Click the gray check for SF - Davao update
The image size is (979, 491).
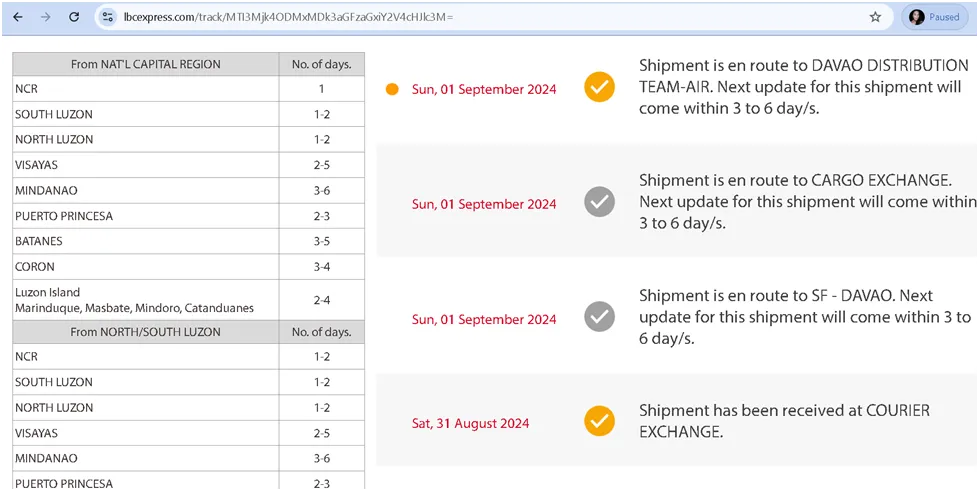(x=599, y=317)
